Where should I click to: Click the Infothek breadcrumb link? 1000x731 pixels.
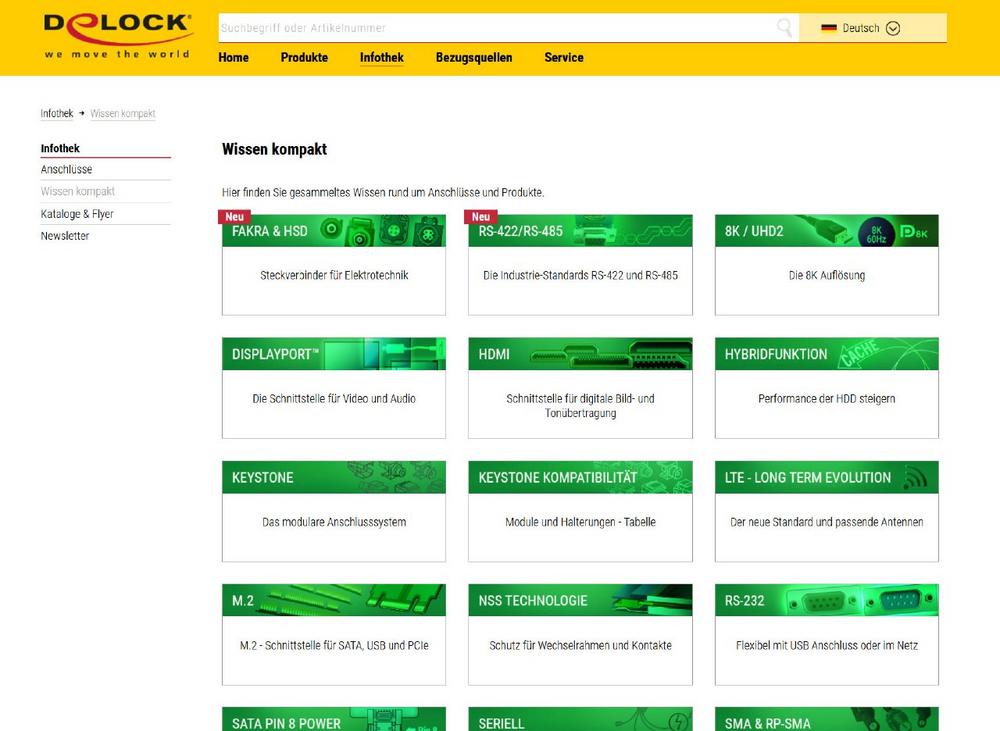(57, 114)
